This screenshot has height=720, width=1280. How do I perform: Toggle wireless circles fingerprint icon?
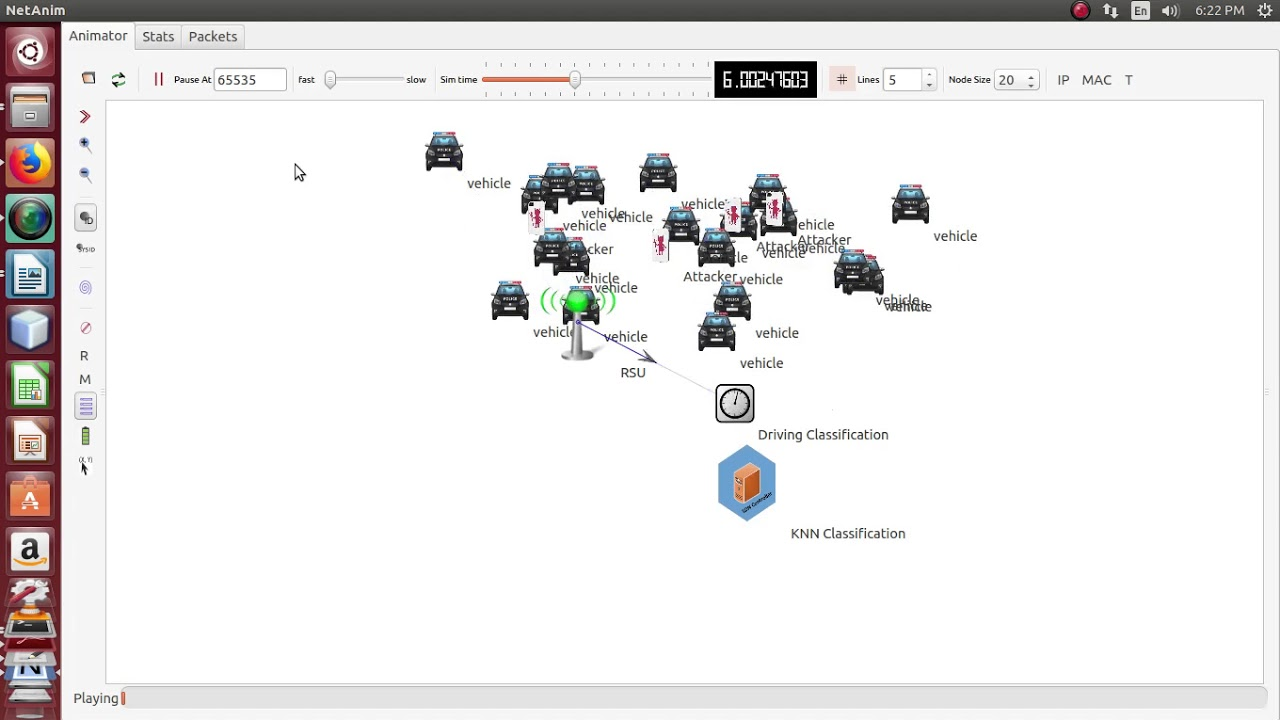85,288
